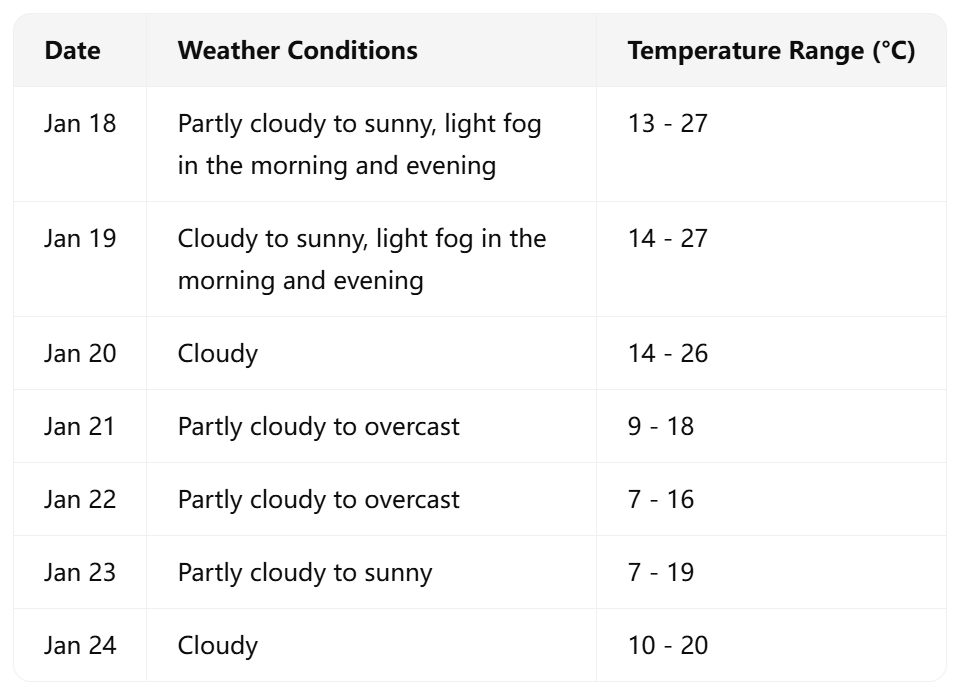Select the Jan 22 date cell
955x699 pixels.
click(x=80, y=499)
